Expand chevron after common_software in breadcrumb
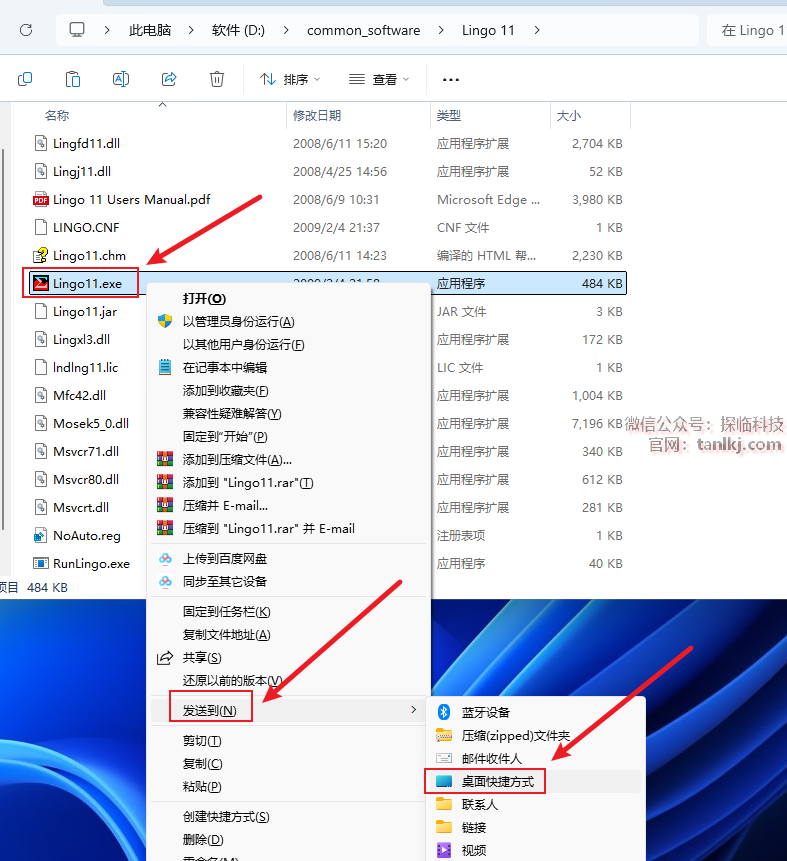 pyautogui.click(x=441, y=30)
